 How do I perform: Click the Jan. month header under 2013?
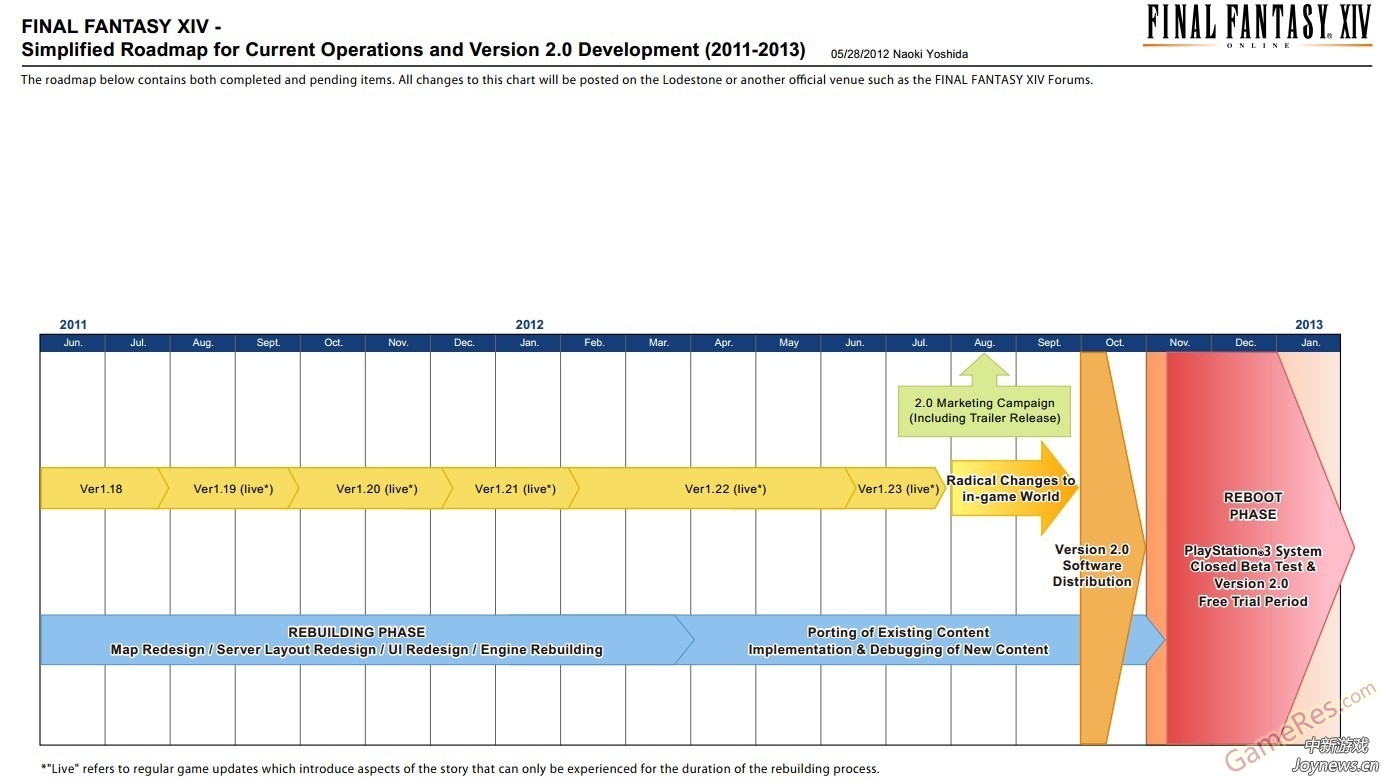click(x=1310, y=343)
